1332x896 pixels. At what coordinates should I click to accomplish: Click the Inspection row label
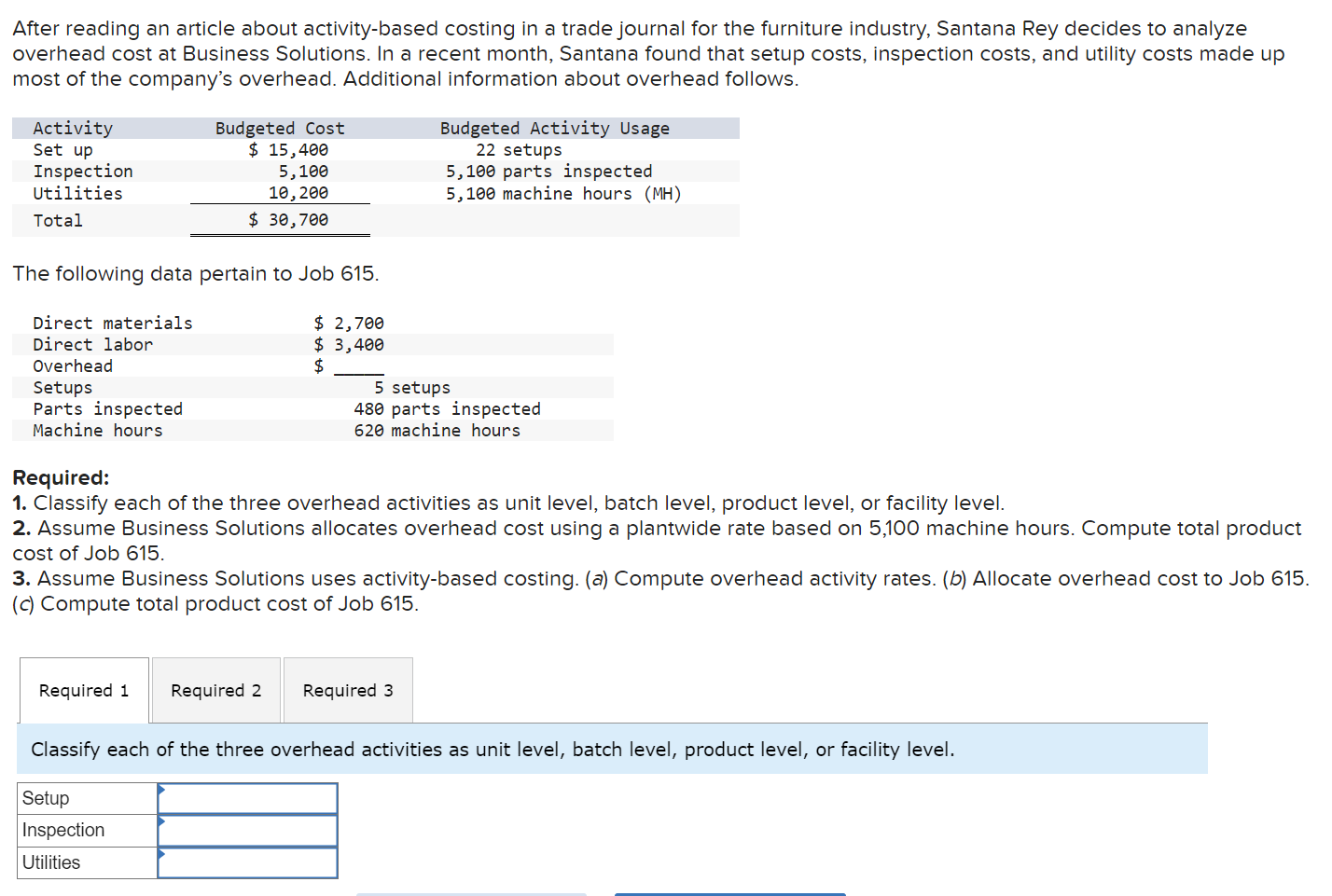62,830
